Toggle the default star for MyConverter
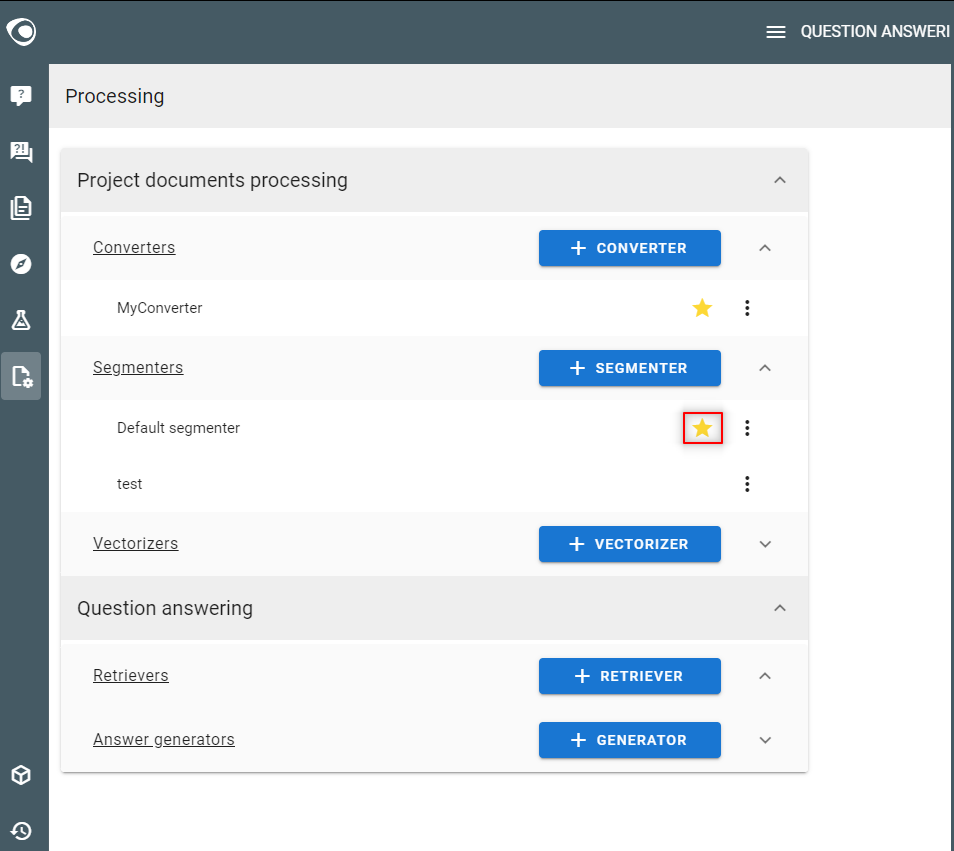The image size is (954, 851). click(702, 308)
